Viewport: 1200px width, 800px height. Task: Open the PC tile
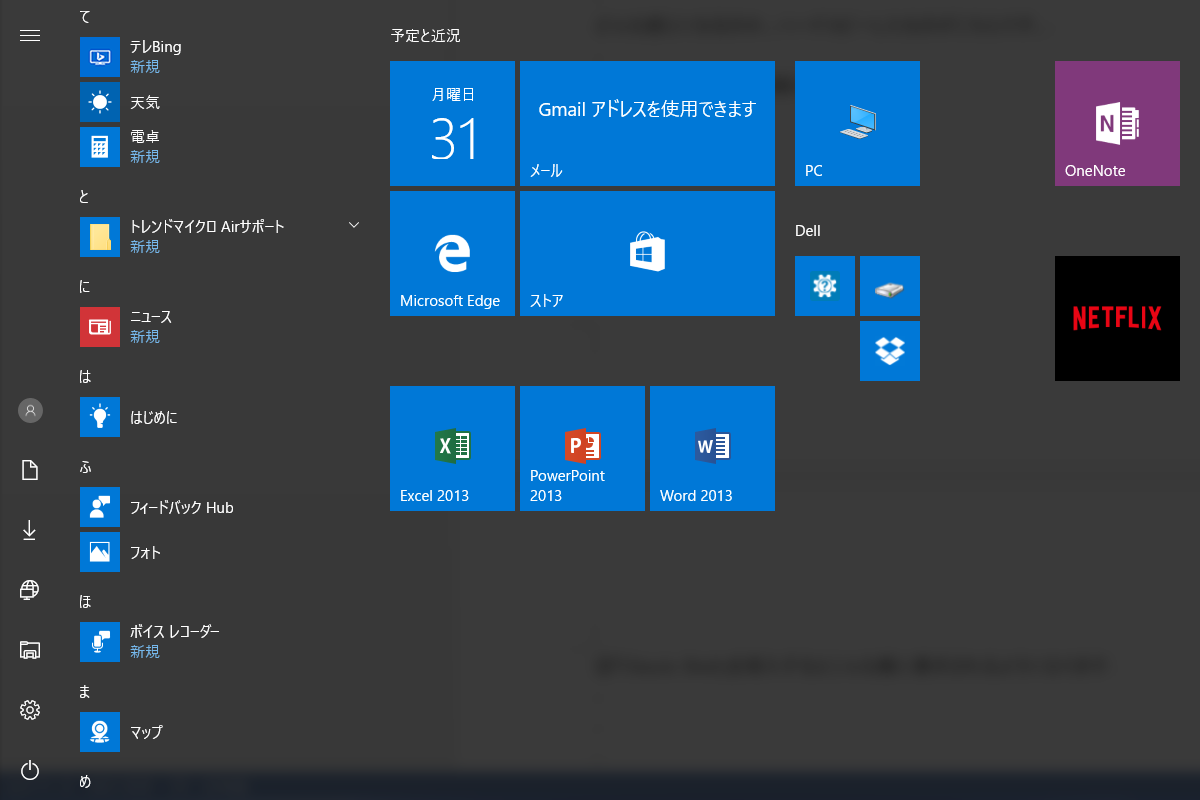857,123
